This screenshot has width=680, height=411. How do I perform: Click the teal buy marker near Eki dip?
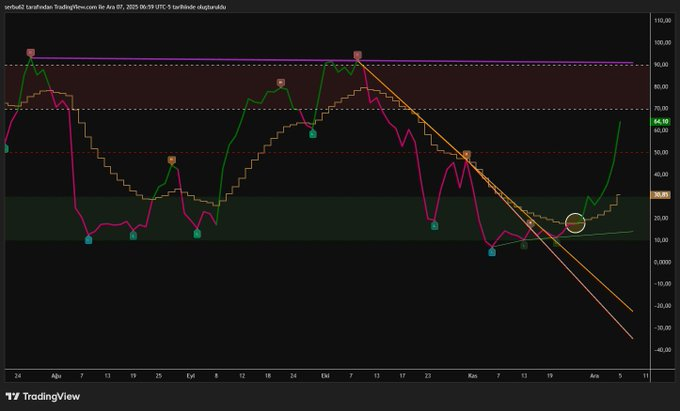coord(313,134)
